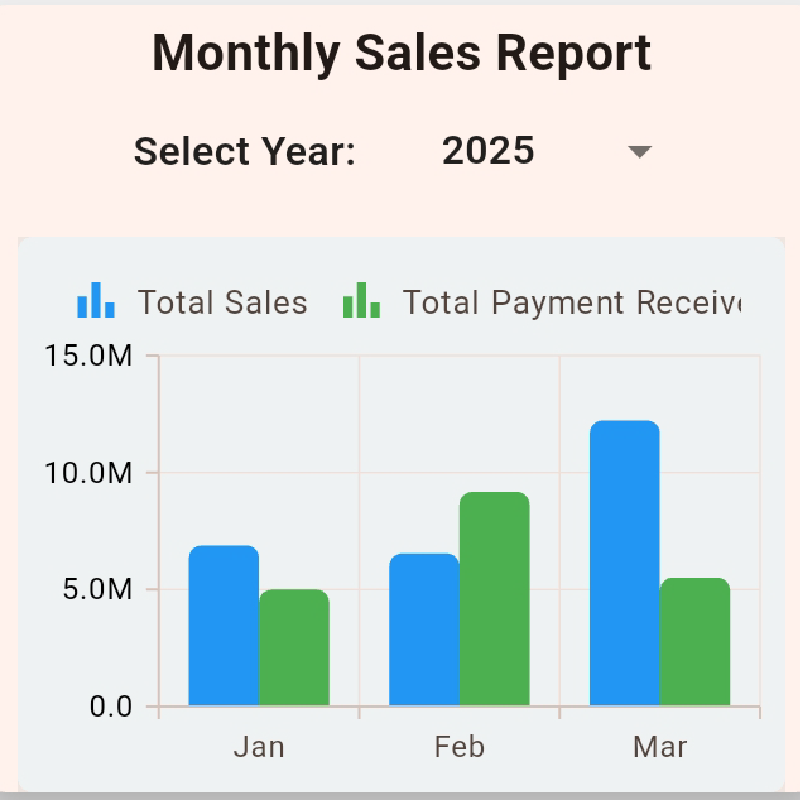Select the blue Jan Total Sales bar

pyautogui.click(x=223, y=626)
